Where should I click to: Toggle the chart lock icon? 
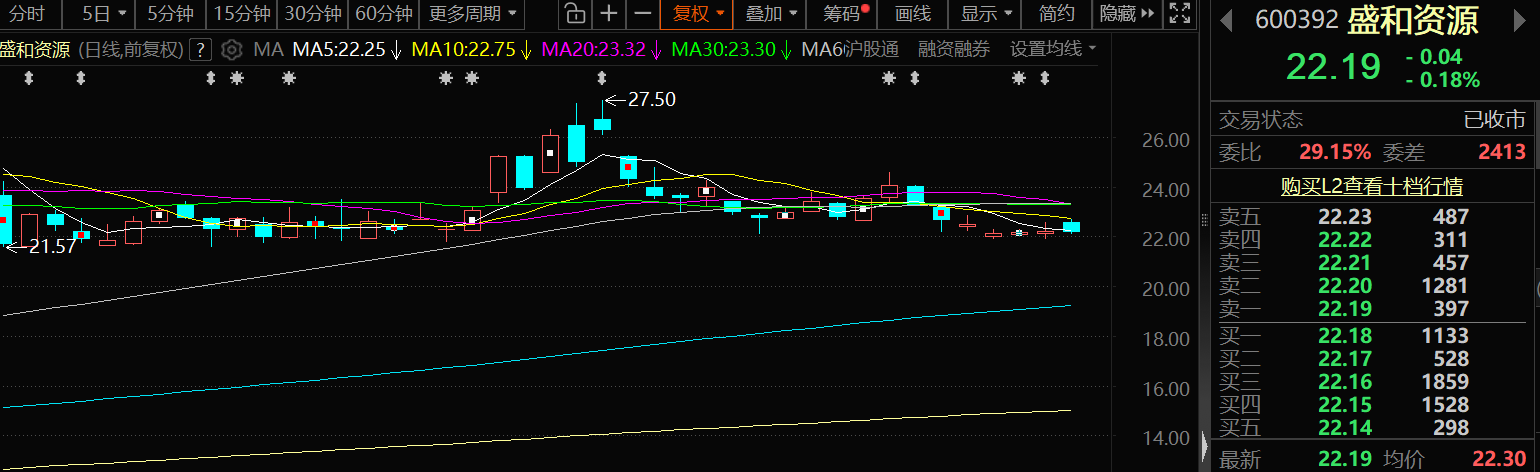point(573,14)
